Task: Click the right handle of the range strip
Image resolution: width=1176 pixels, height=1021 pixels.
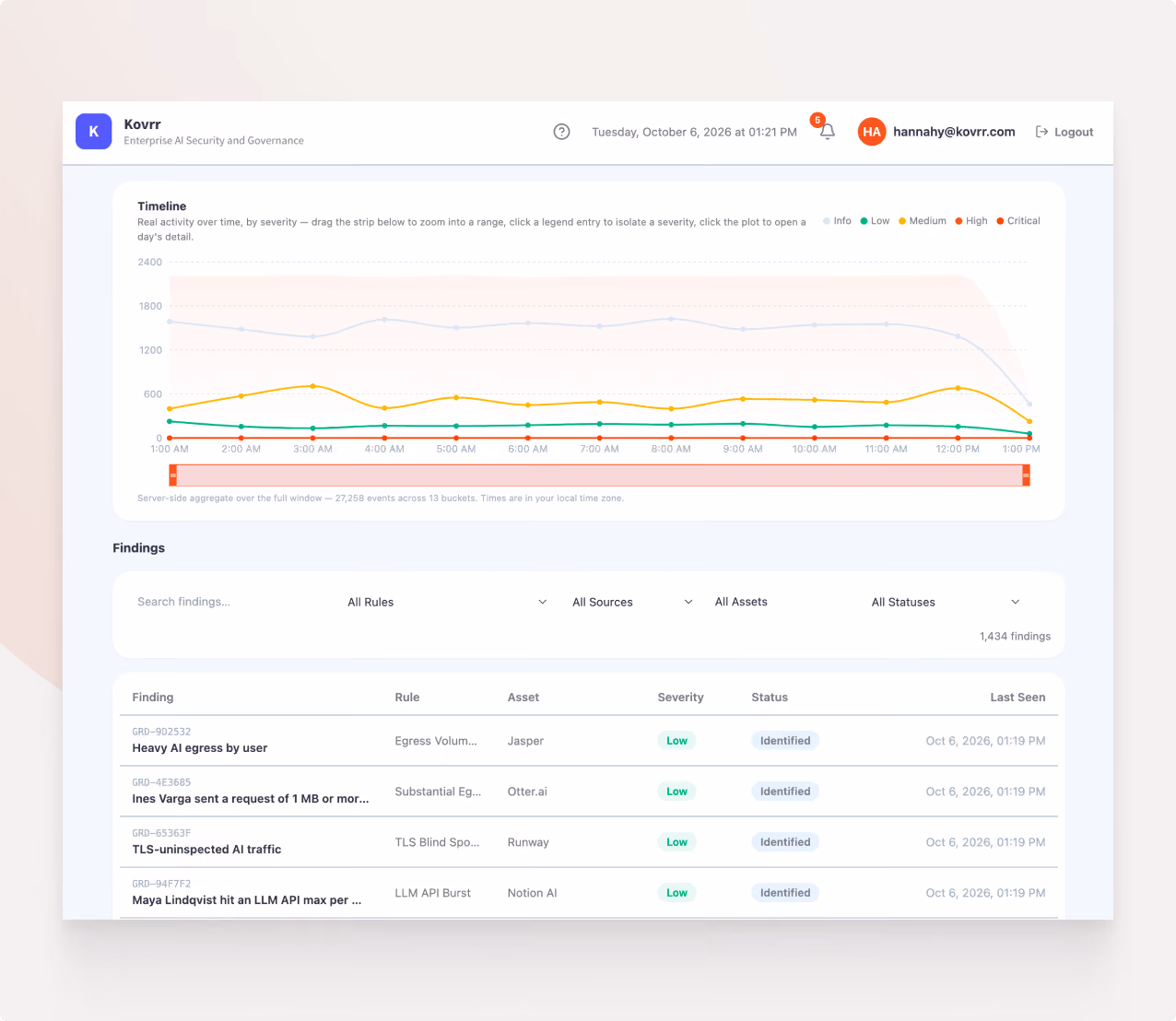Action: [x=1026, y=475]
